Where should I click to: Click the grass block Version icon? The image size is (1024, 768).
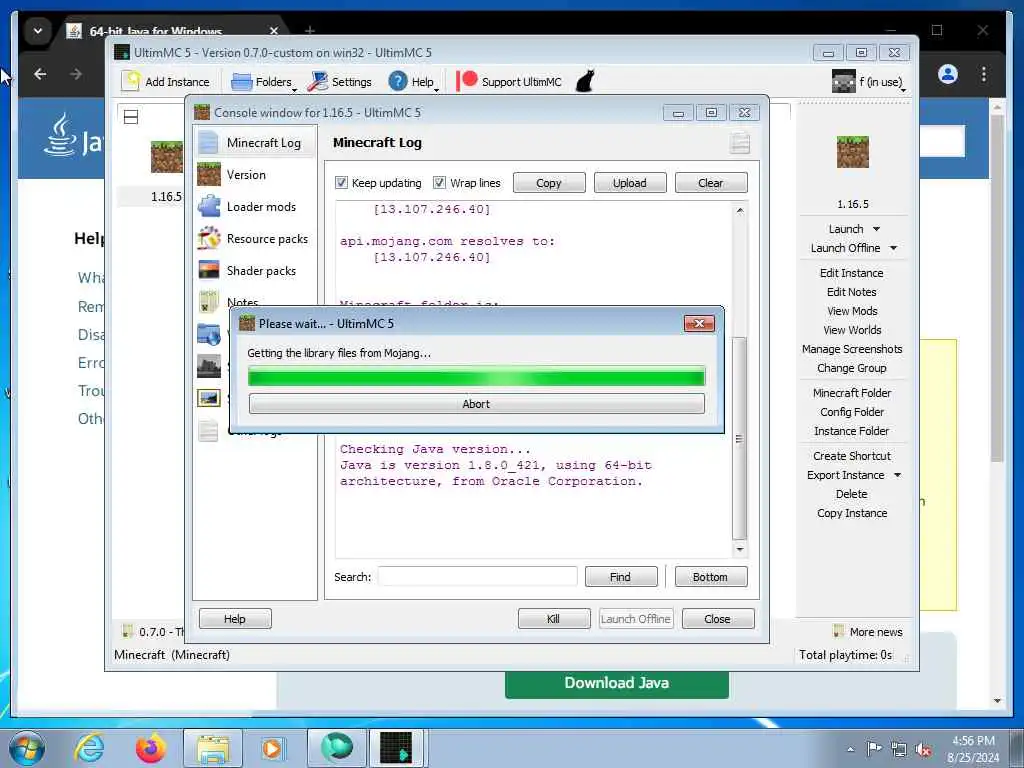click(208, 174)
